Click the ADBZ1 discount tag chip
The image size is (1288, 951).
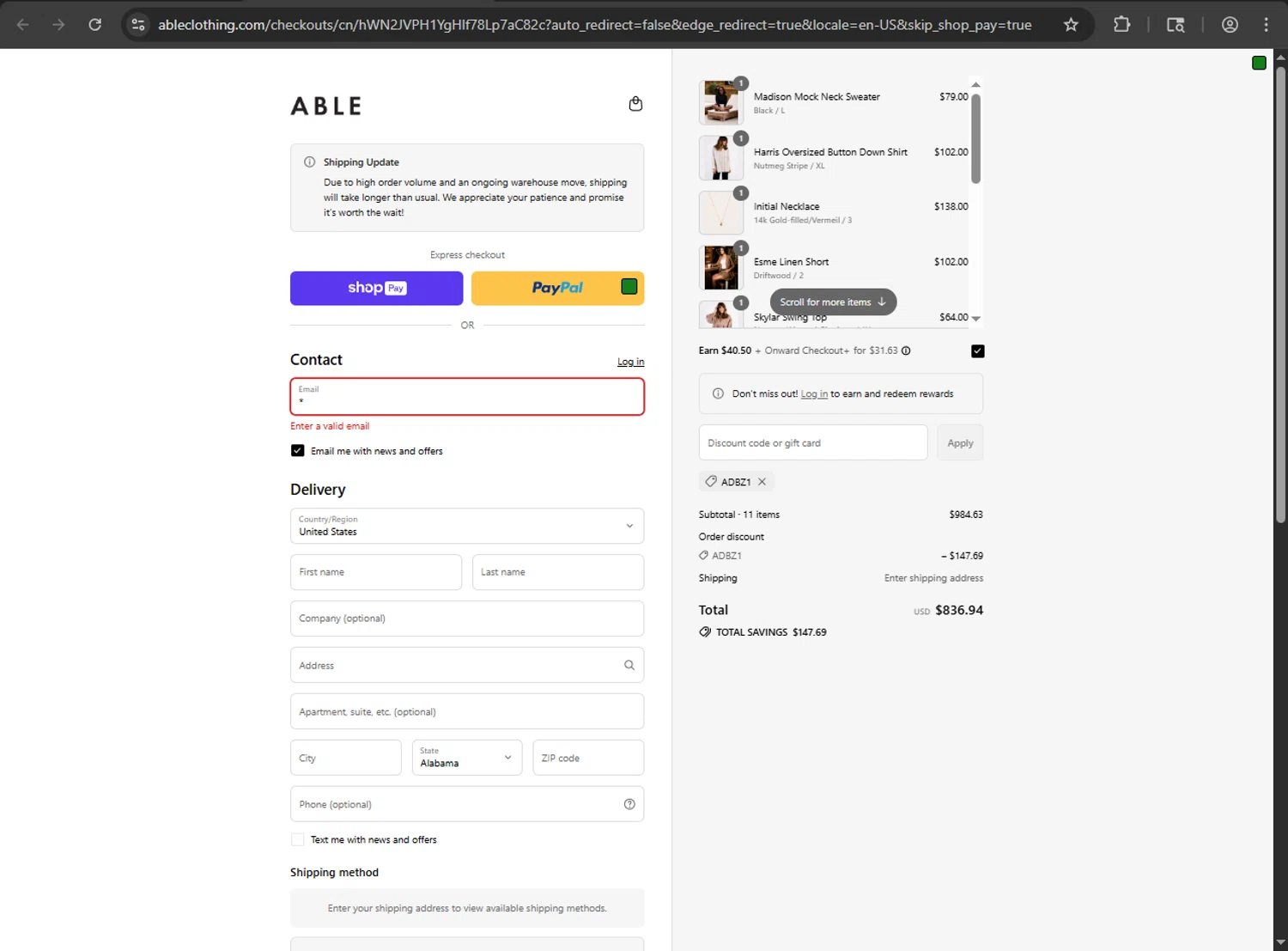[x=736, y=482]
